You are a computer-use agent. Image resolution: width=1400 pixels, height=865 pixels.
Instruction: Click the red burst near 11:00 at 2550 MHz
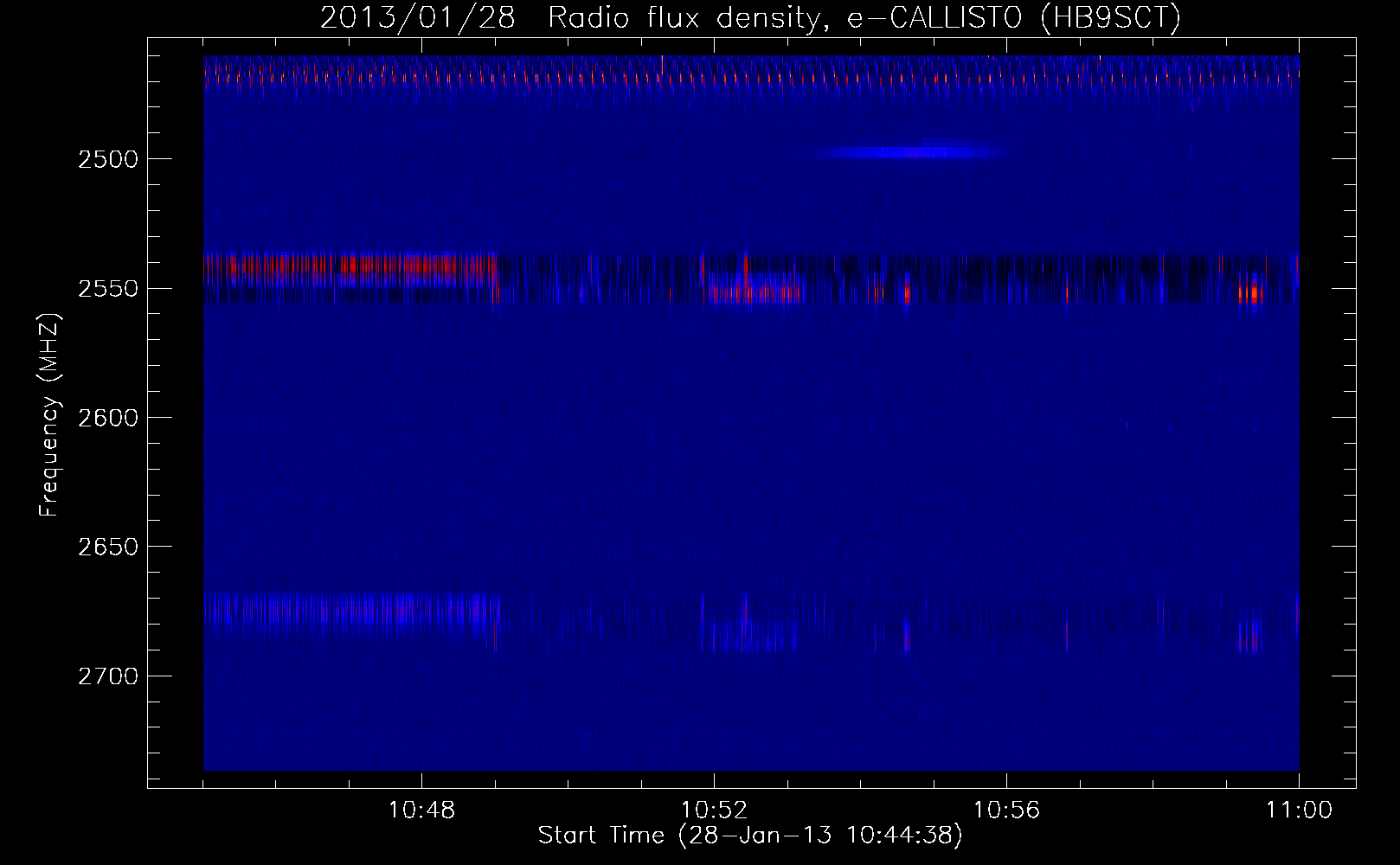tap(1249, 294)
